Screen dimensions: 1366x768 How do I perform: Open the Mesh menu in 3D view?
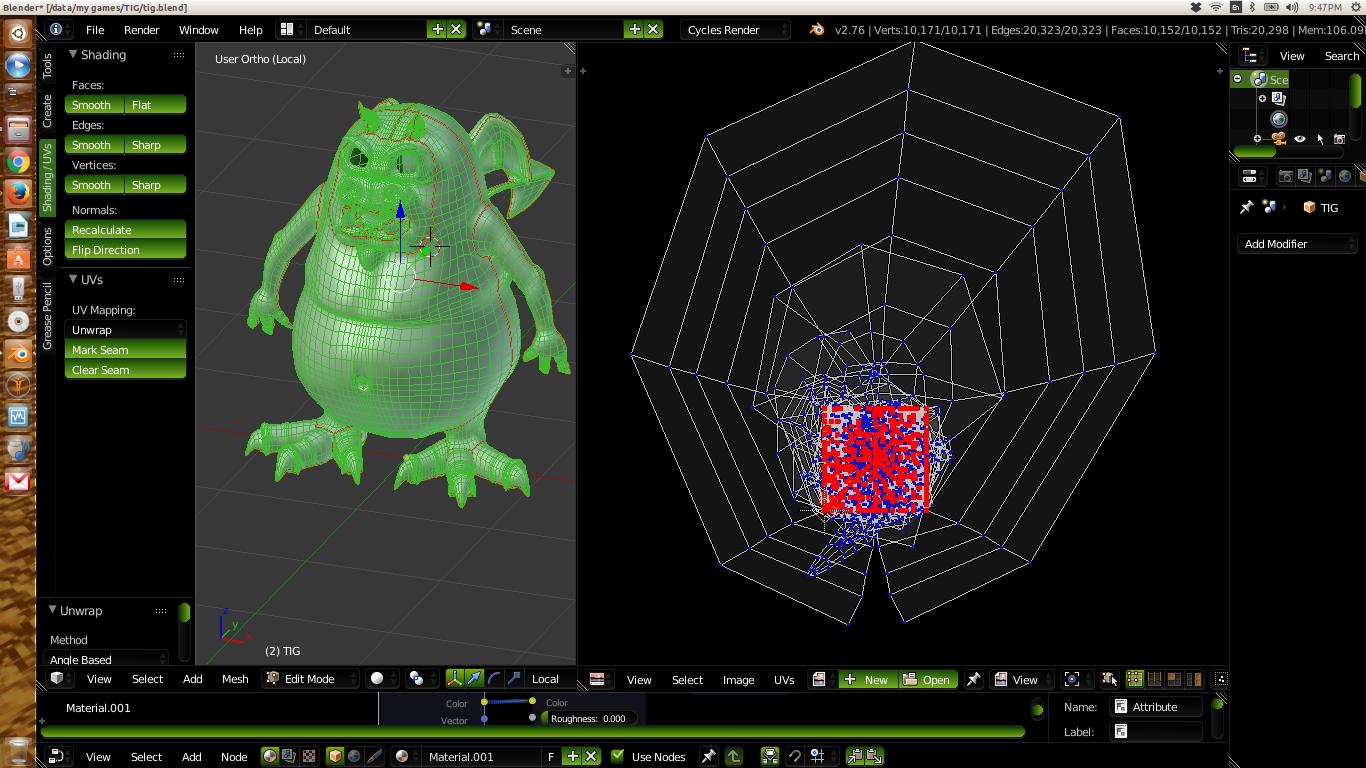(x=235, y=678)
